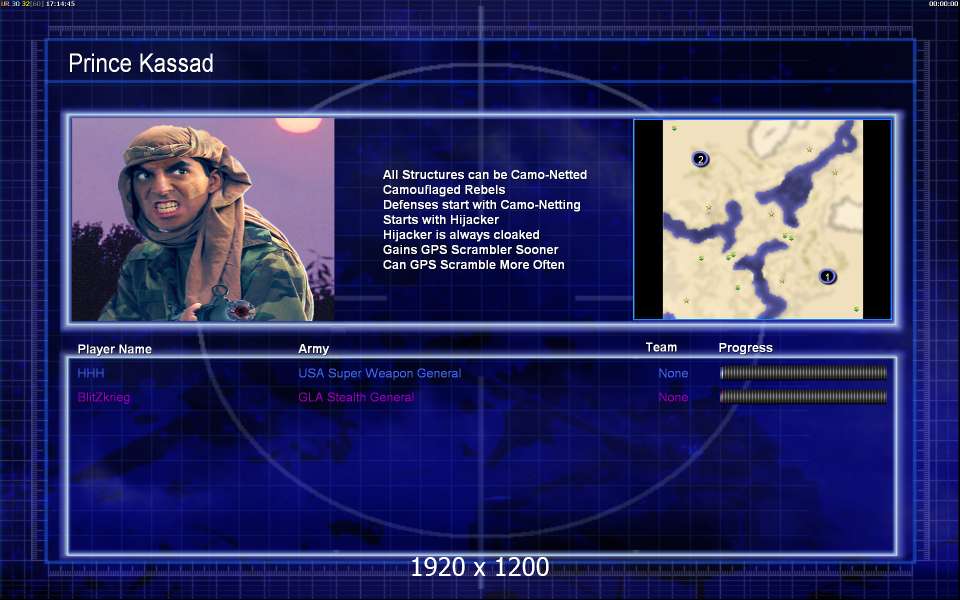Select the Progress column header
This screenshot has width=960, height=600.
tap(745, 348)
